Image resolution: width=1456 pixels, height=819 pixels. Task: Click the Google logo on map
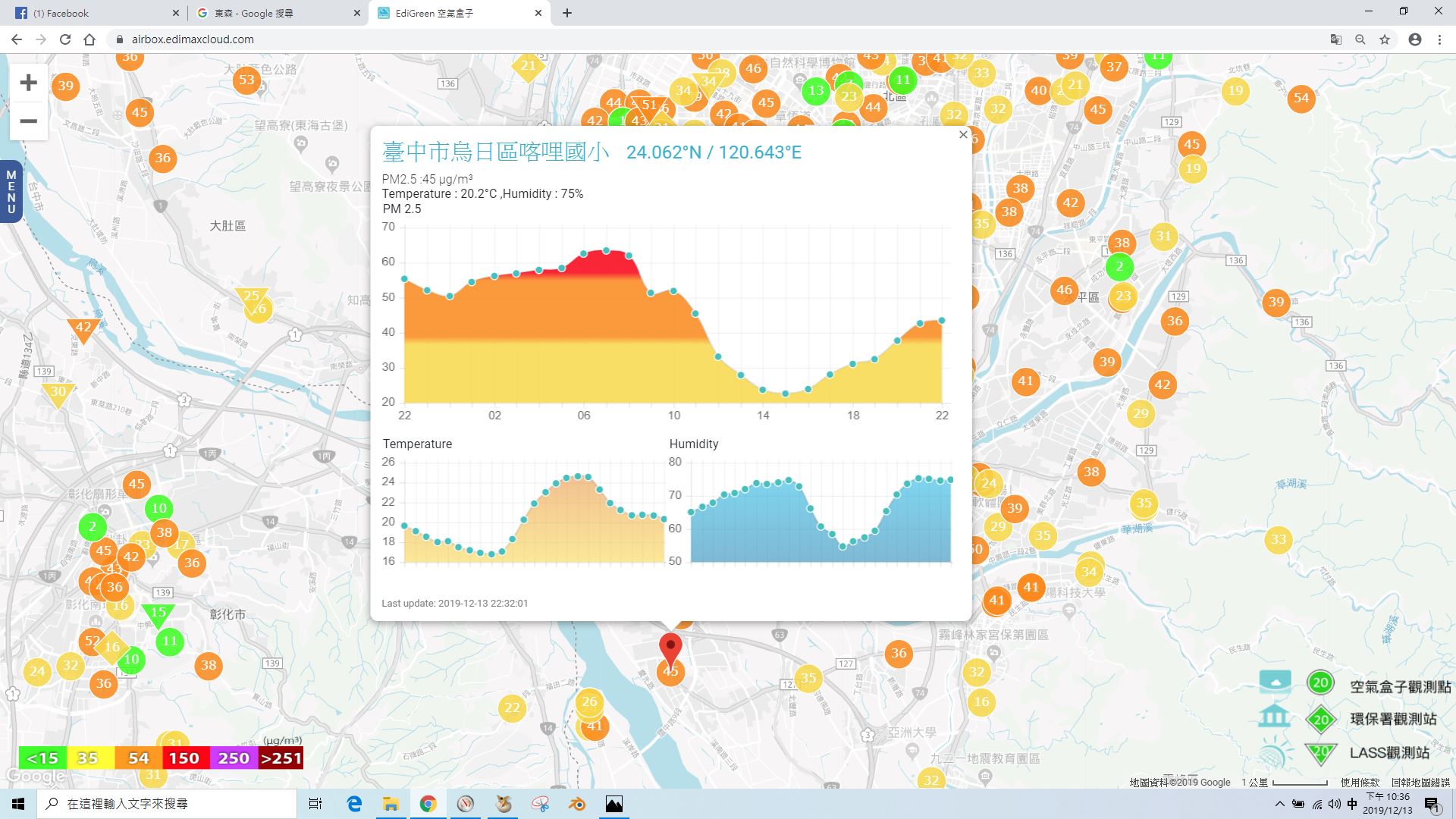(x=35, y=777)
